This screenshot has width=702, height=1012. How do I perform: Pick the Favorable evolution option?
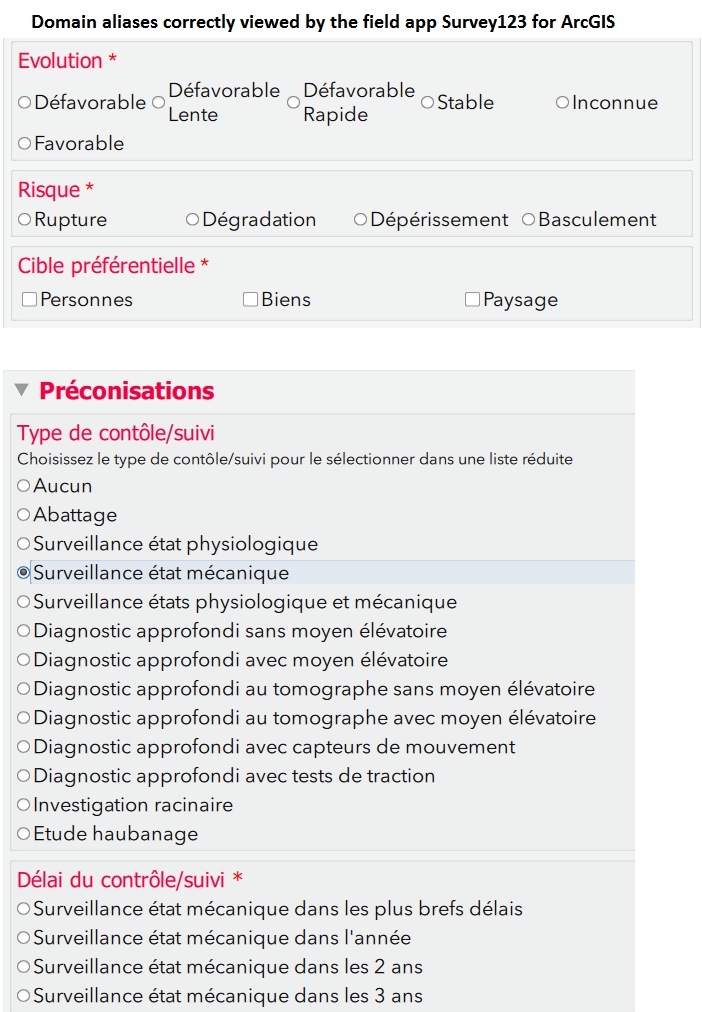[23, 143]
